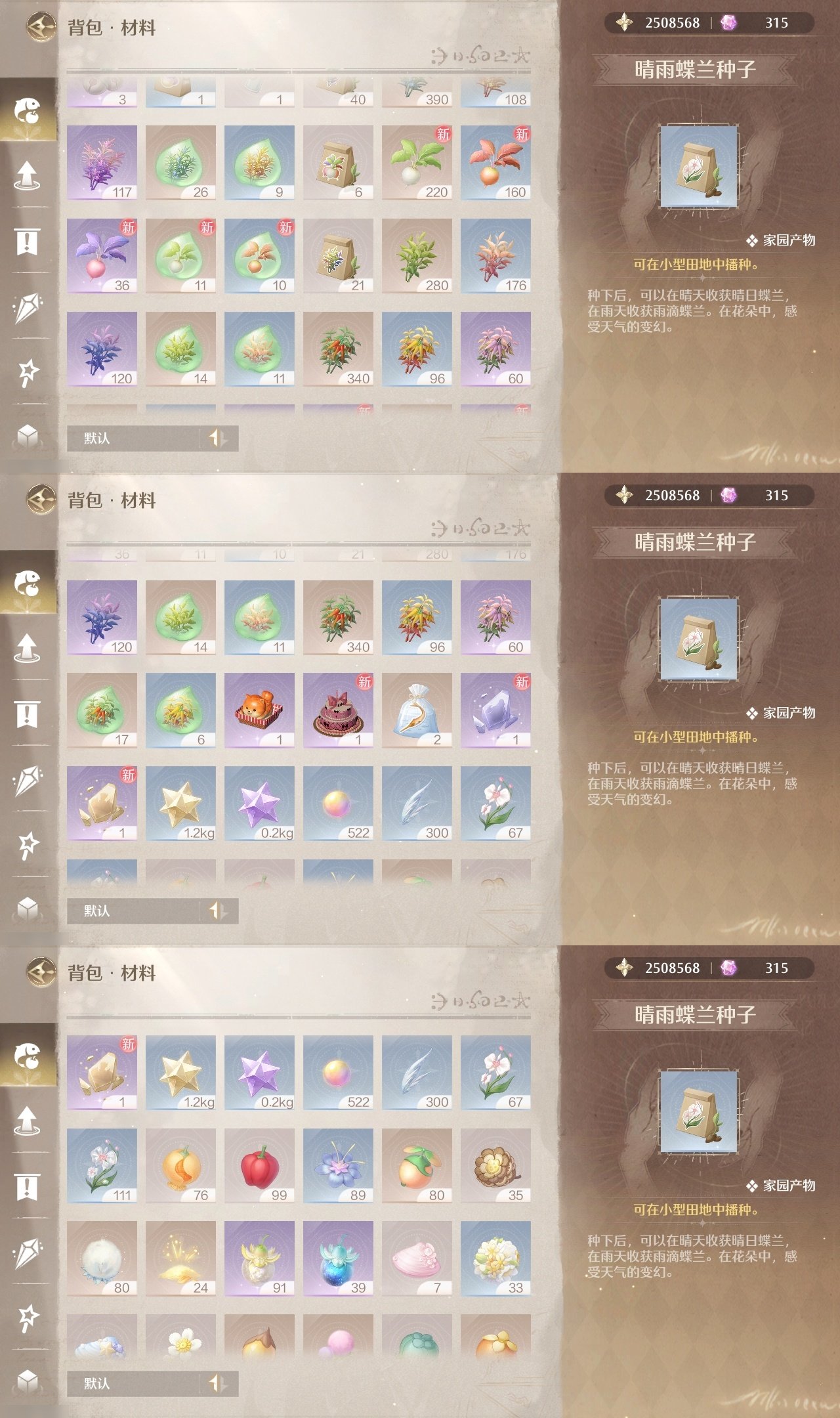Select the purple plant item with count 117
This screenshot has width=840, height=1418.
tap(102, 163)
